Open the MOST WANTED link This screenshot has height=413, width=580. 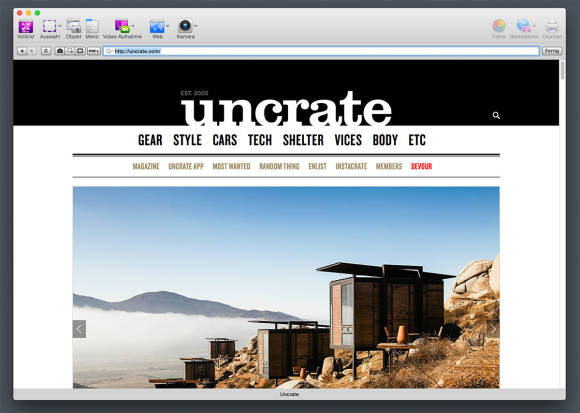(x=232, y=166)
